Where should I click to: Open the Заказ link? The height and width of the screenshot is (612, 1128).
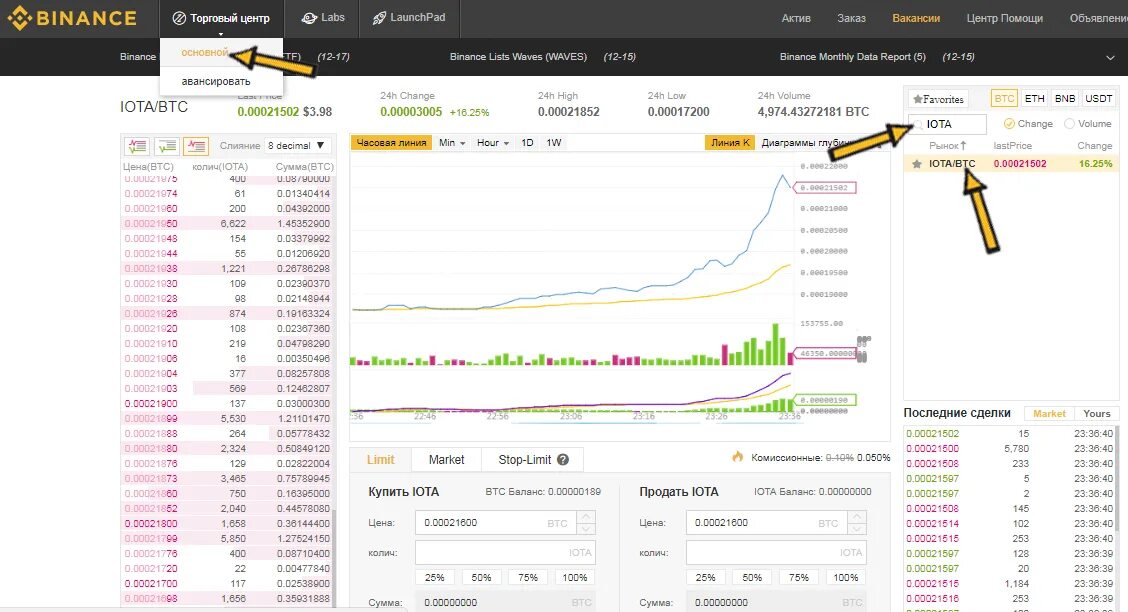(851, 18)
